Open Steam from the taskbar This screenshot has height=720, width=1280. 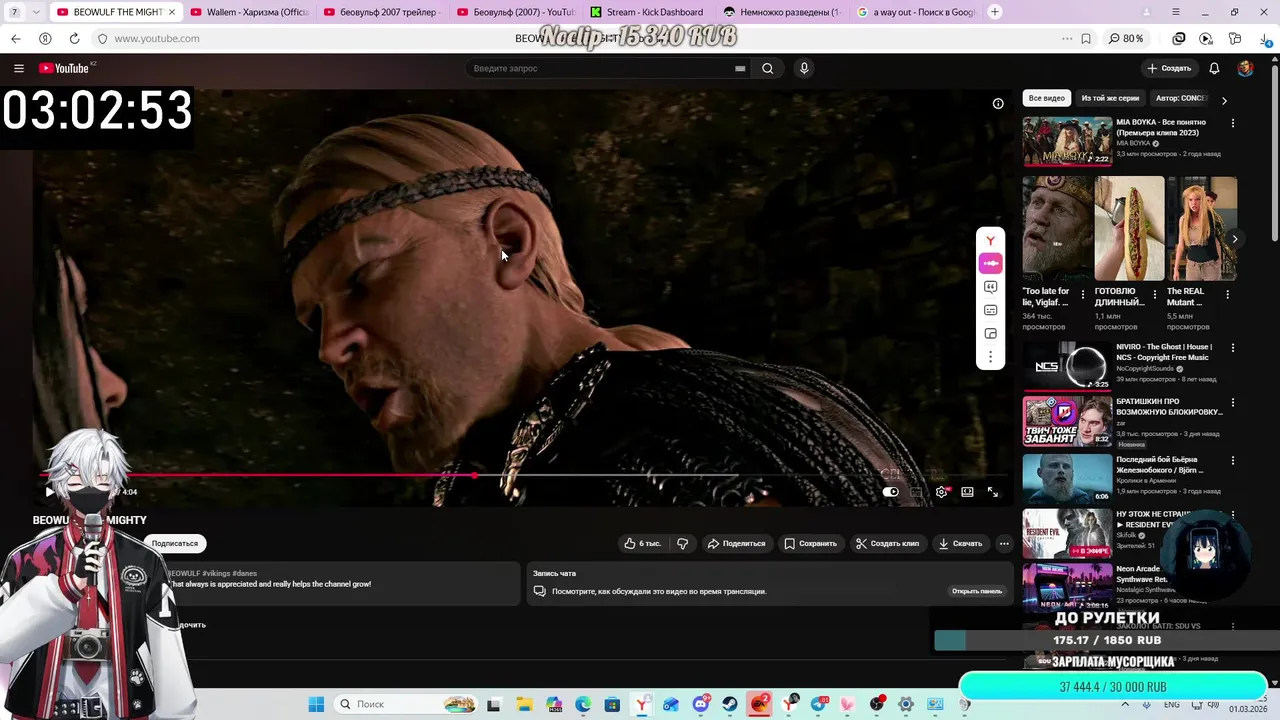(729, 704)
